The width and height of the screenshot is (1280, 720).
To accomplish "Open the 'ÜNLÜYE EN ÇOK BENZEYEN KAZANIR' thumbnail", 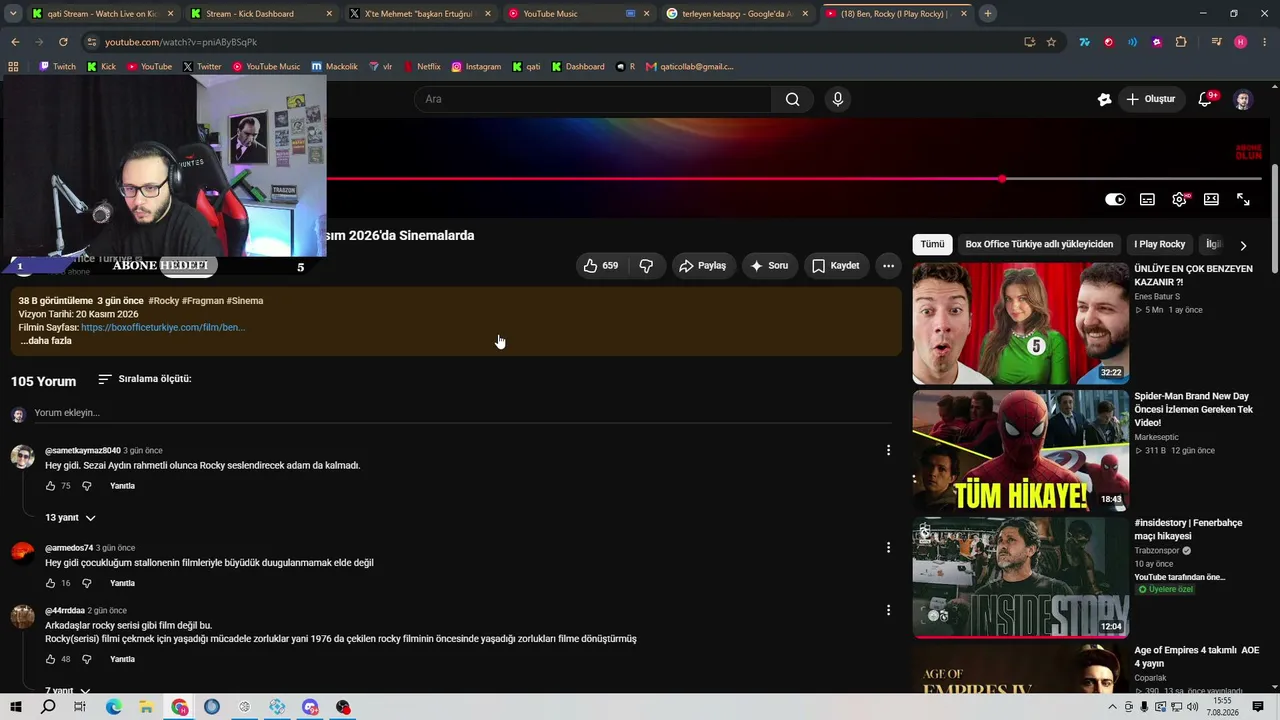I will tap(1020, 323).
